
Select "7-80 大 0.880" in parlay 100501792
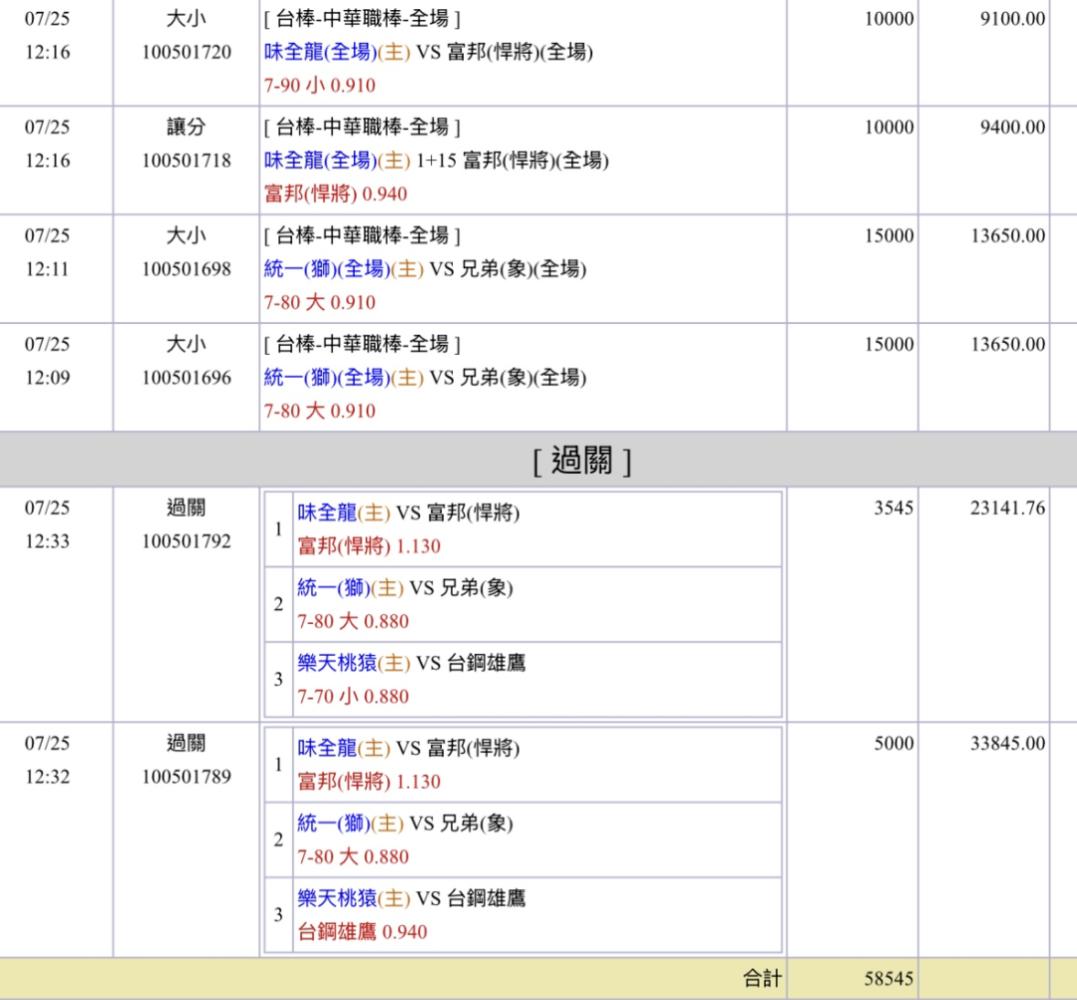(353, 622)
